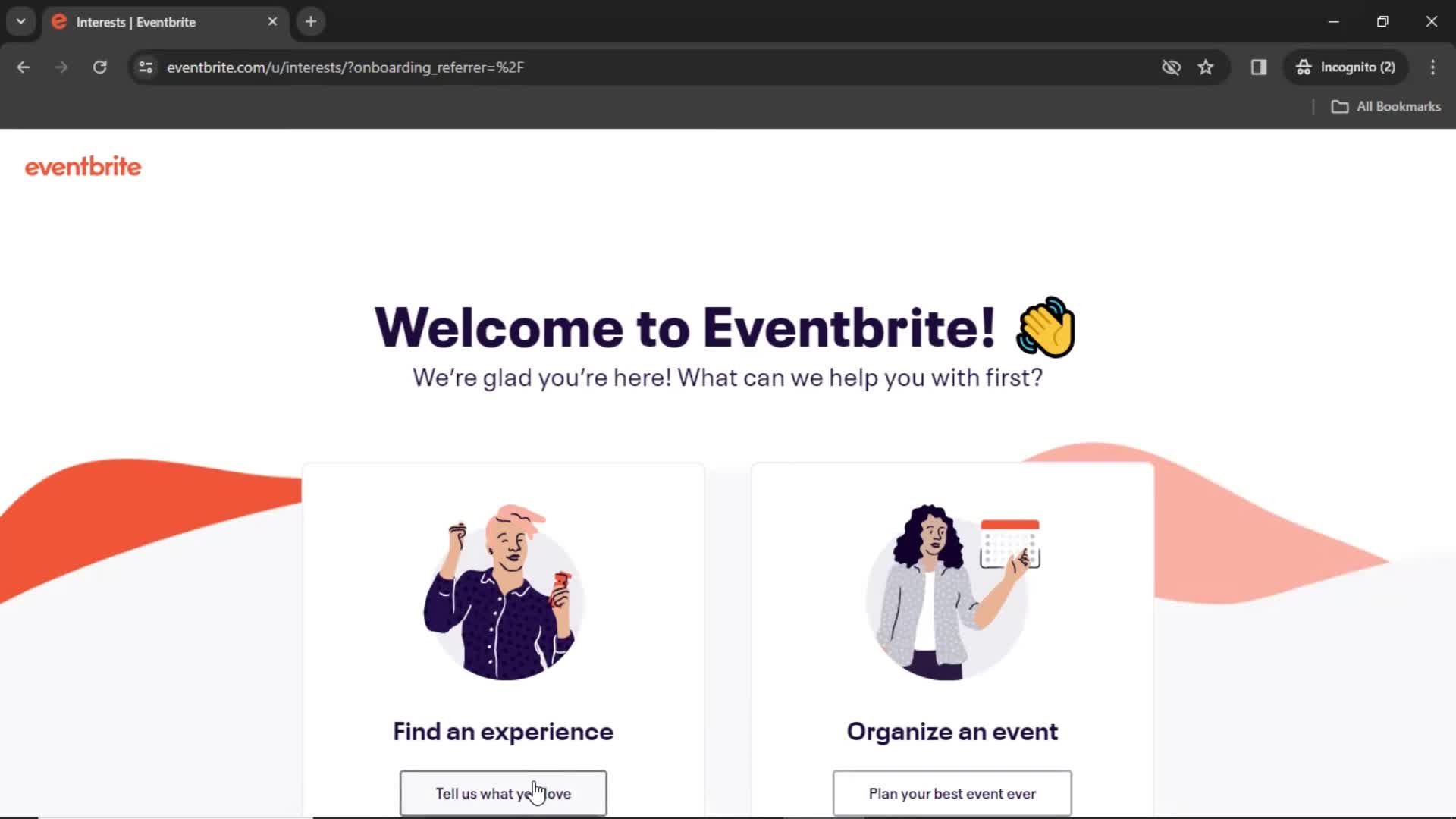Click the Organize an event illustration
Screen dimensions: 1456x819
[952, 592]
